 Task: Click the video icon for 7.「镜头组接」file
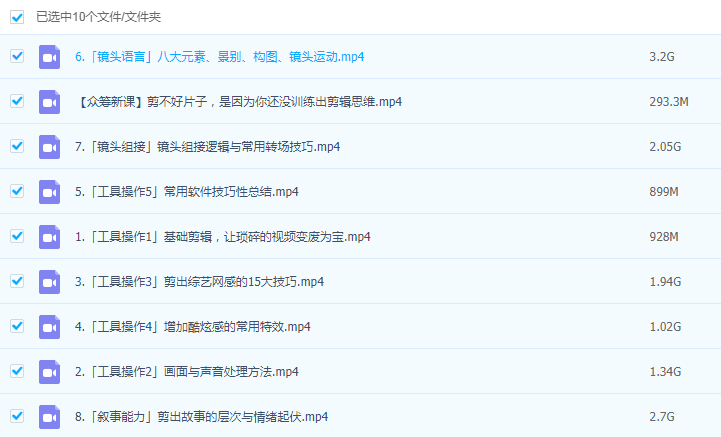point(49,147)
